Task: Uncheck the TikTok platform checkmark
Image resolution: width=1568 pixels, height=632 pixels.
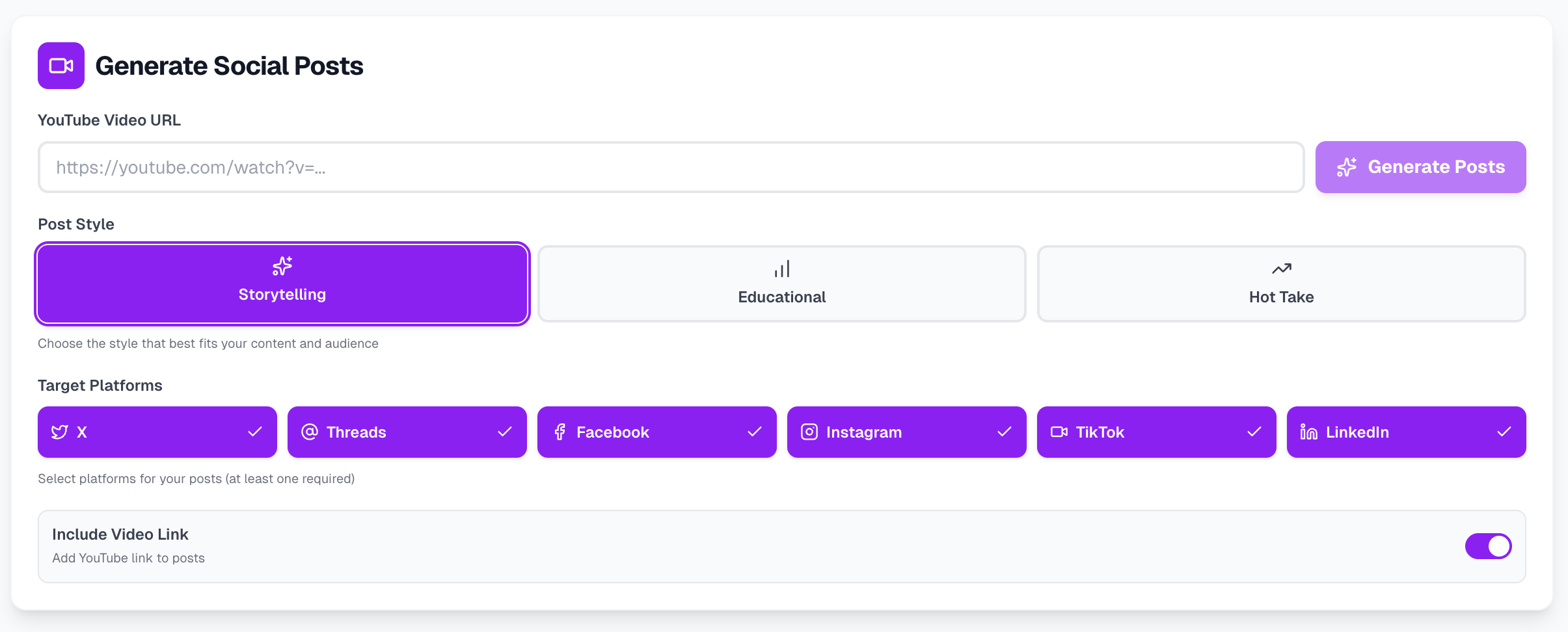Action: pyautogui.click(x=1254, y=432)
